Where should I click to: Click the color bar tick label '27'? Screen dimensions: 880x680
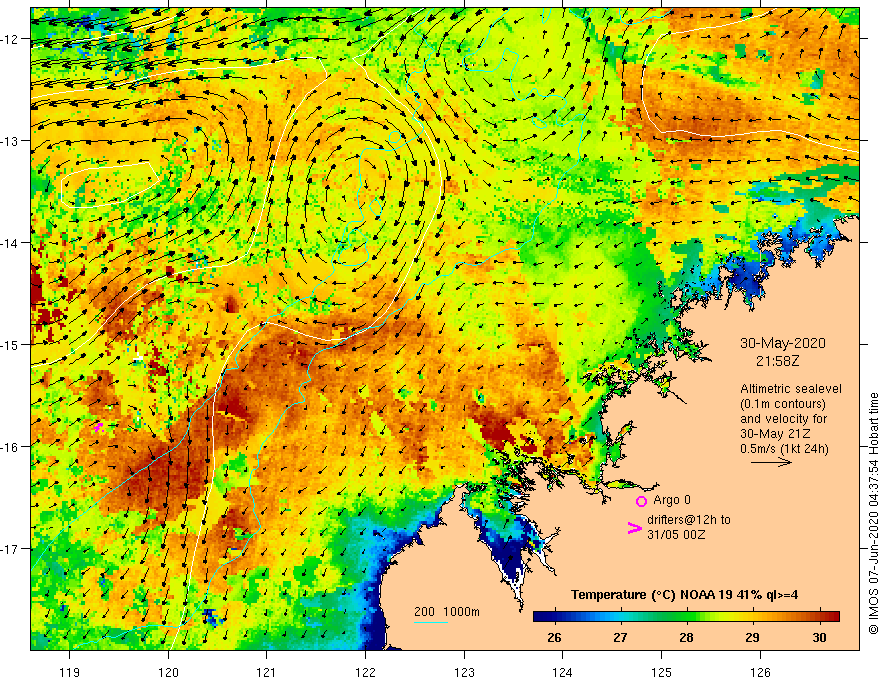620,637
